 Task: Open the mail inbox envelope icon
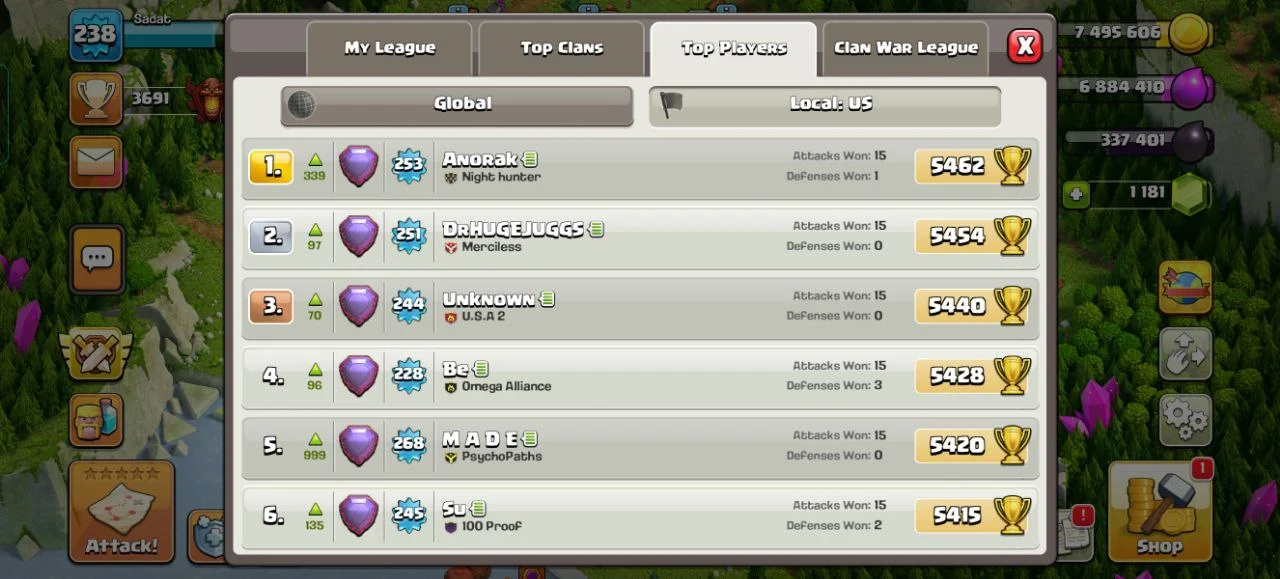tap(96, 162)
